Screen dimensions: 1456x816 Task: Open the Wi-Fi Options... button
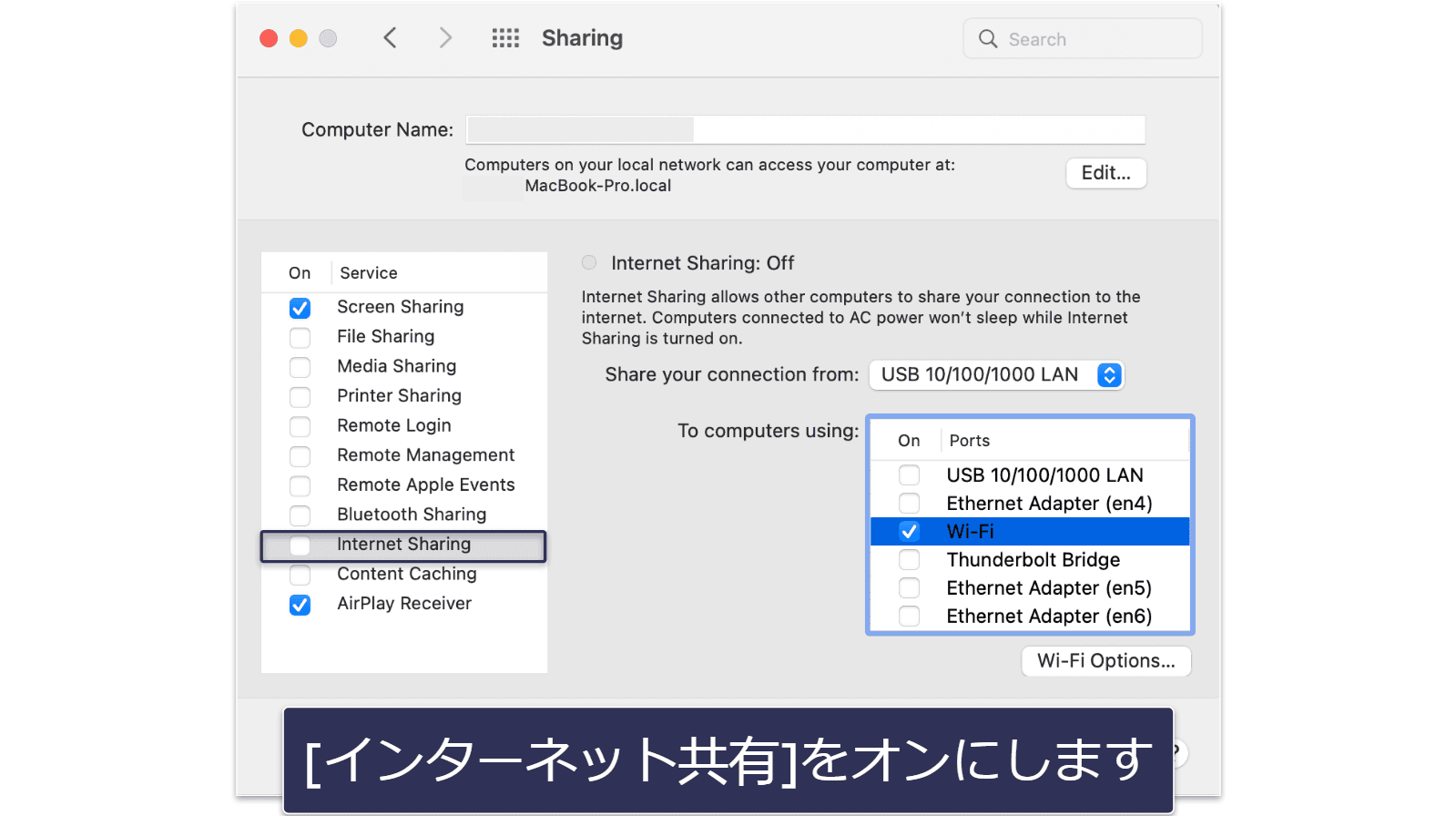[1105, 661]
